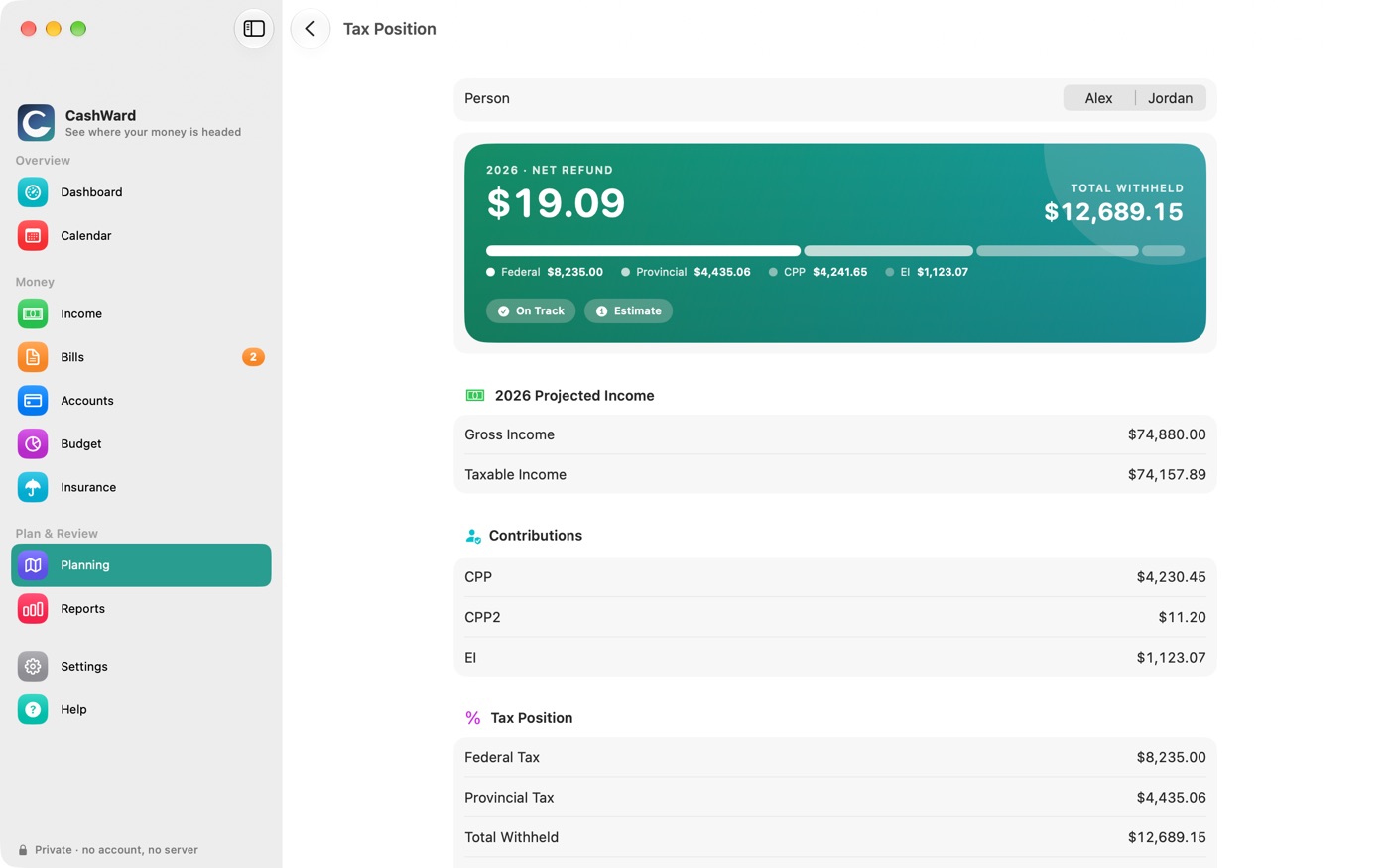This screenshot has height=868, width=1389.
Task: Click the Provincial $4,435.06 legend entry
Action: 686,272
